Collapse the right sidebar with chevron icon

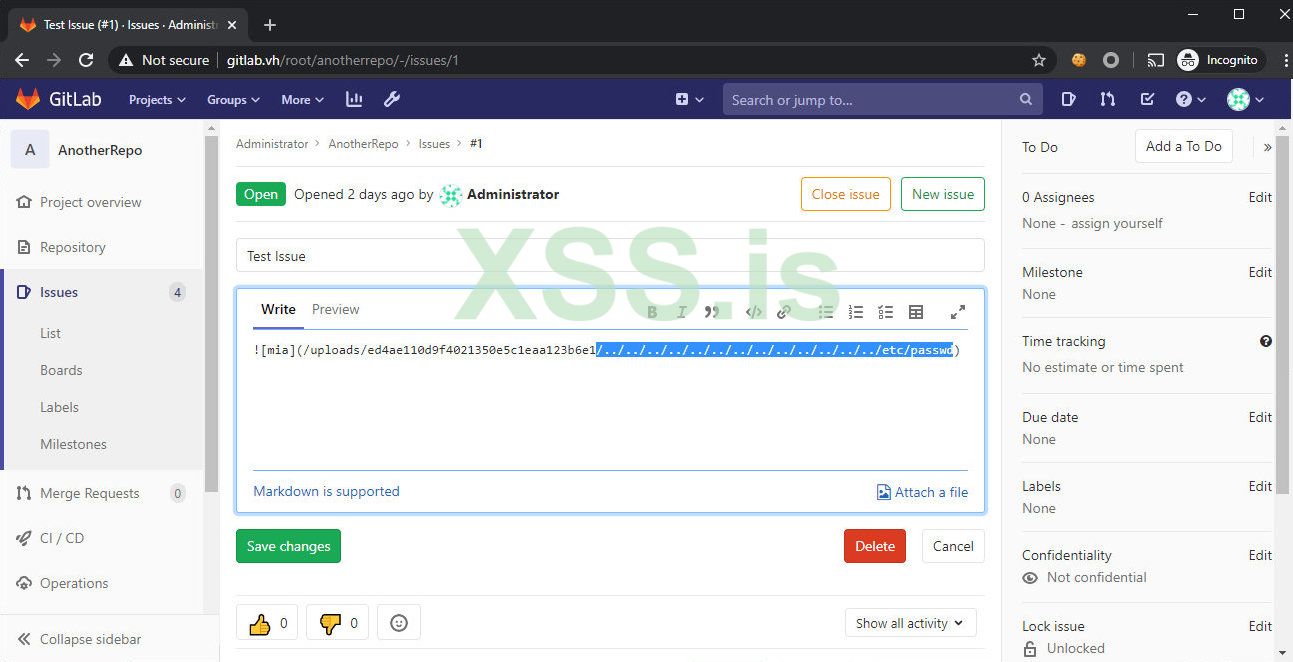click(x=1267, y=147)
